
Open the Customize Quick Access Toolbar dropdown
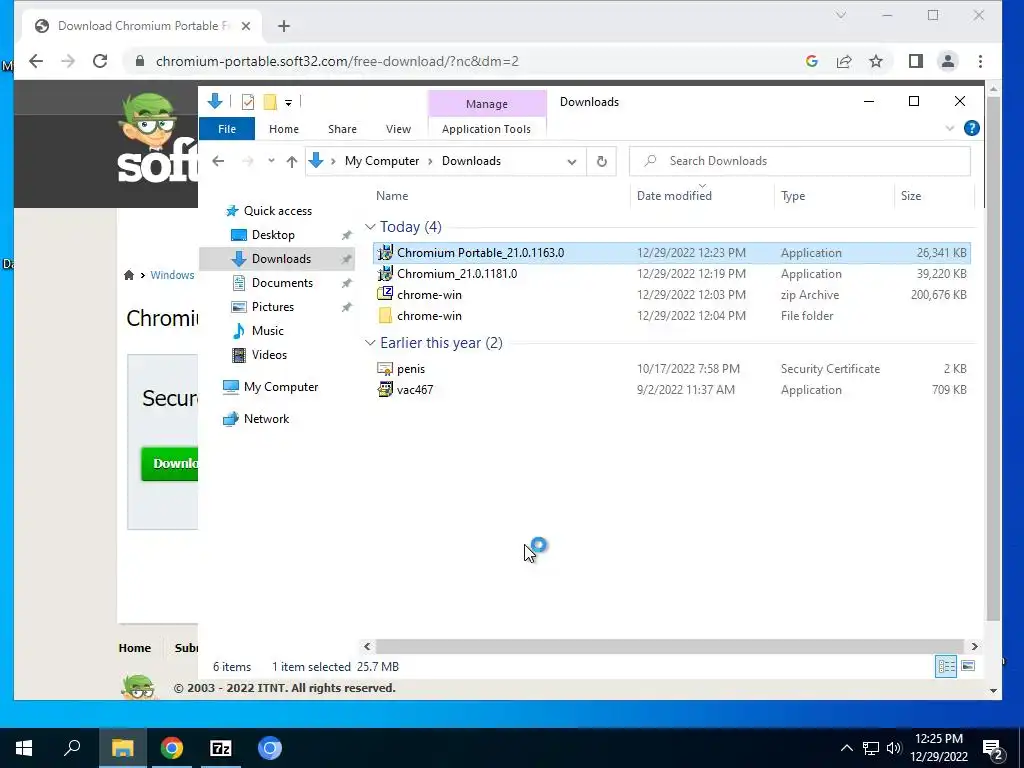pyautogui.click(x=288, y=103)
